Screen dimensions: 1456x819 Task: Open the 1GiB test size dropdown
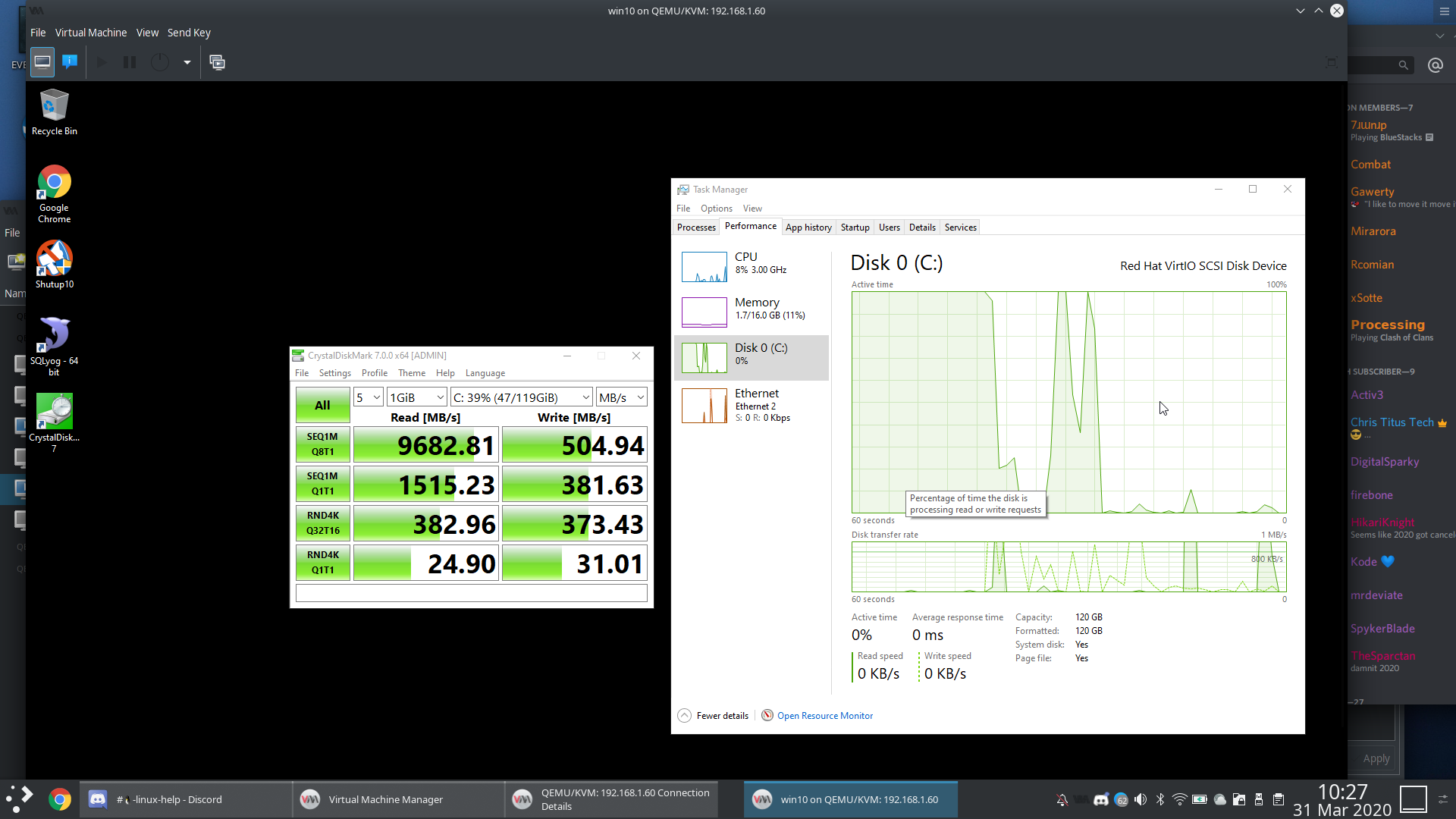(416, 397)
